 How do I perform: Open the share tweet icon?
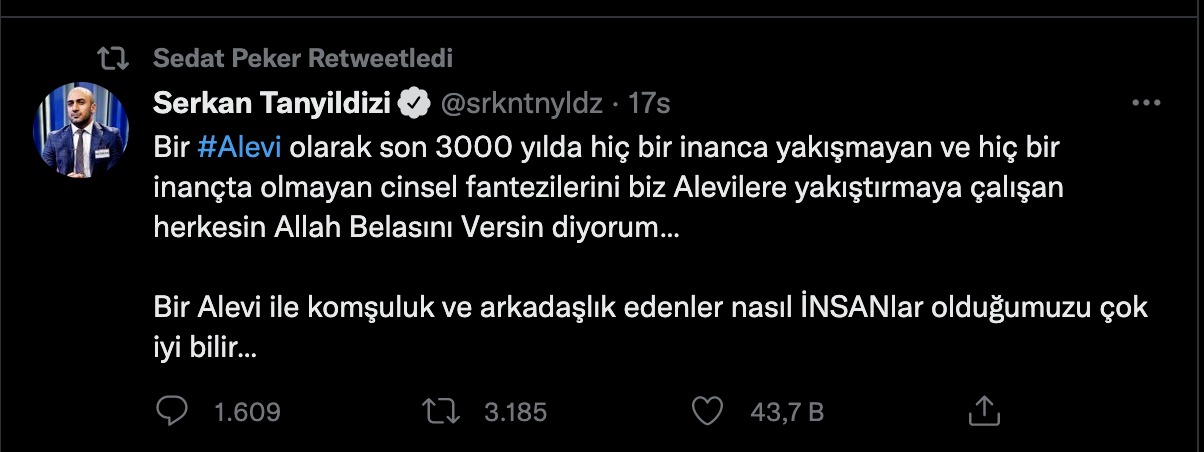coord(984,410)
